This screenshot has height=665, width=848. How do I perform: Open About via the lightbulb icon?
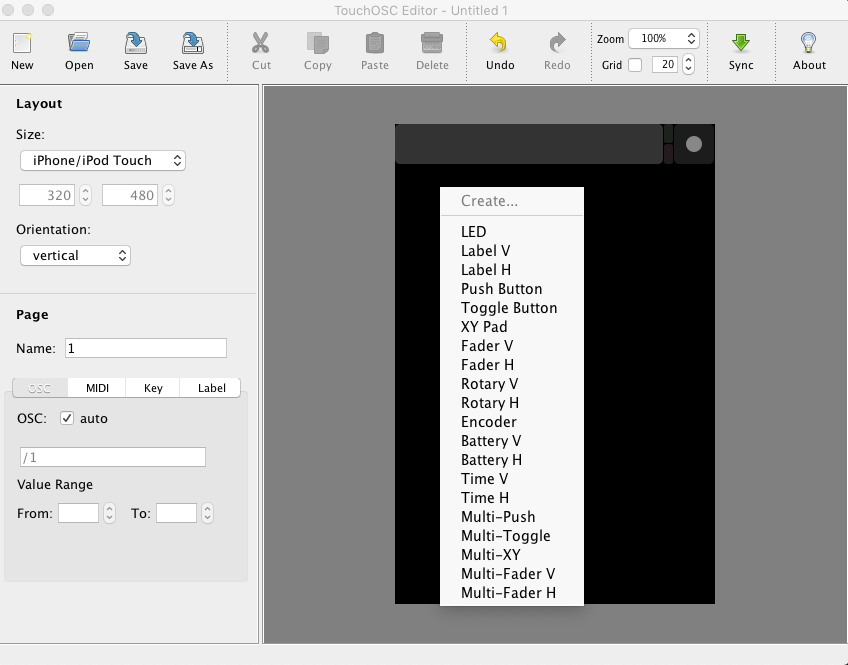pyautogui.click(x=809, y=43)
